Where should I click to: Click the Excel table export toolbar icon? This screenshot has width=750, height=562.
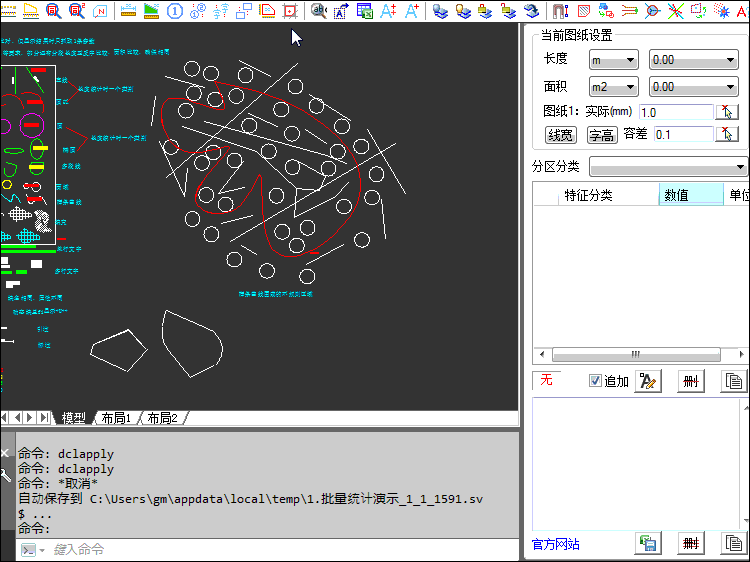[x=365, y=11]
